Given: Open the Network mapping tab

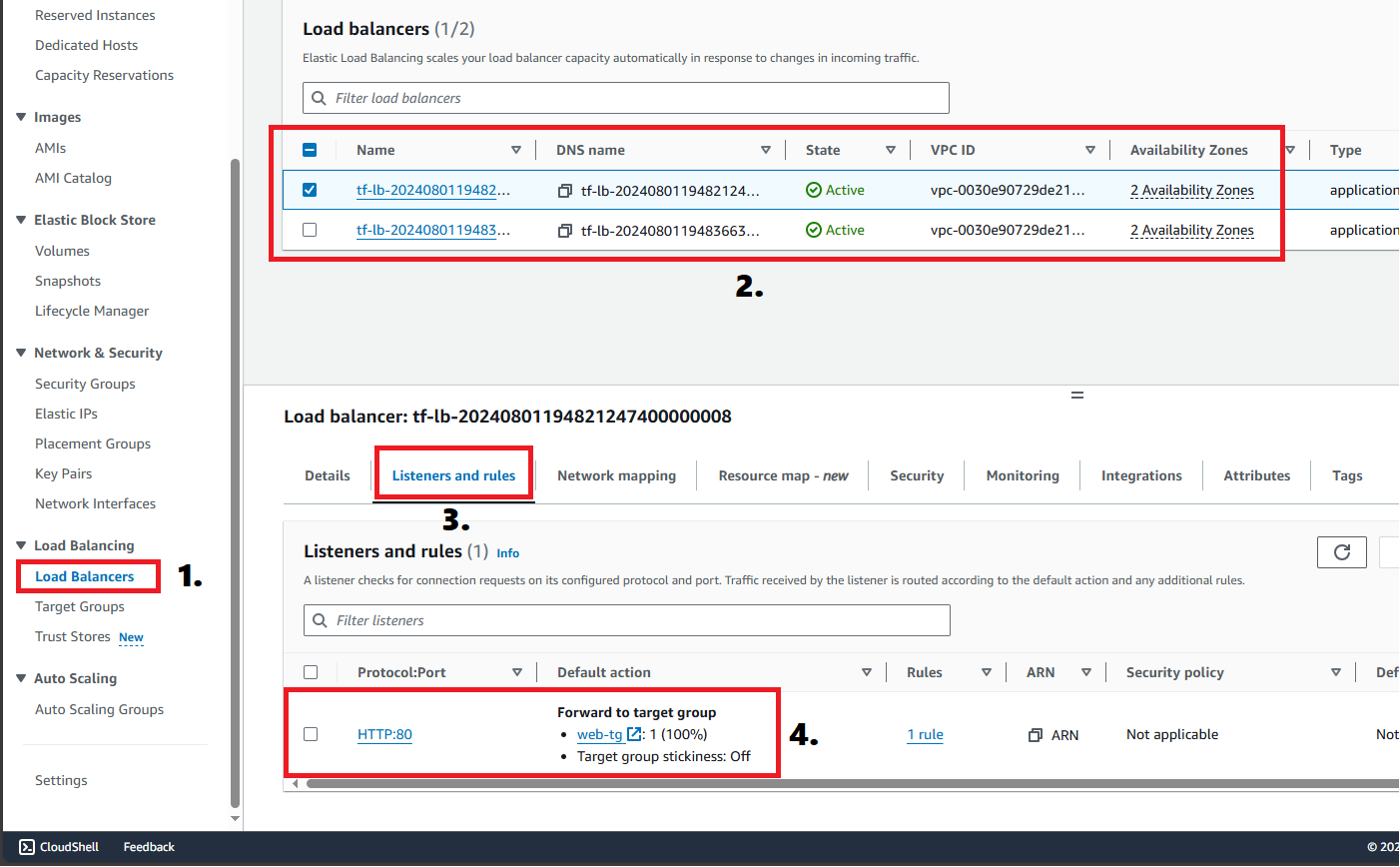Looking at the screenshot, I should 616,475.
